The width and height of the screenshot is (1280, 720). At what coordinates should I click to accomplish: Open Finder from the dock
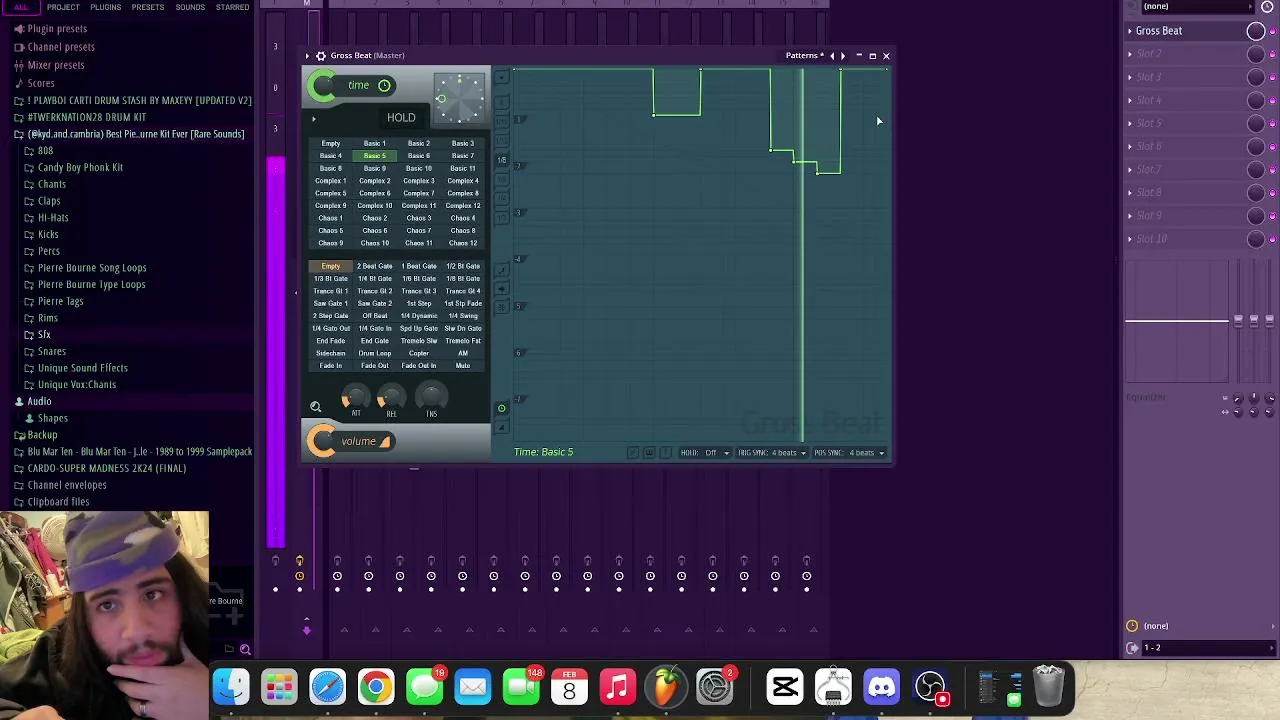click(231, 687)
